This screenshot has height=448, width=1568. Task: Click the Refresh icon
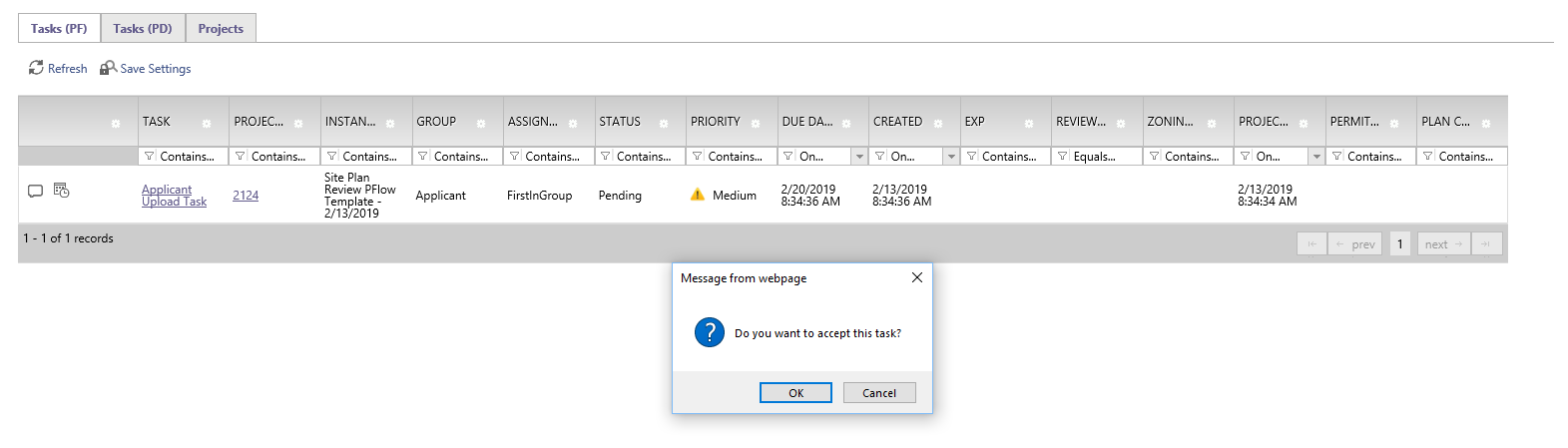36,68
